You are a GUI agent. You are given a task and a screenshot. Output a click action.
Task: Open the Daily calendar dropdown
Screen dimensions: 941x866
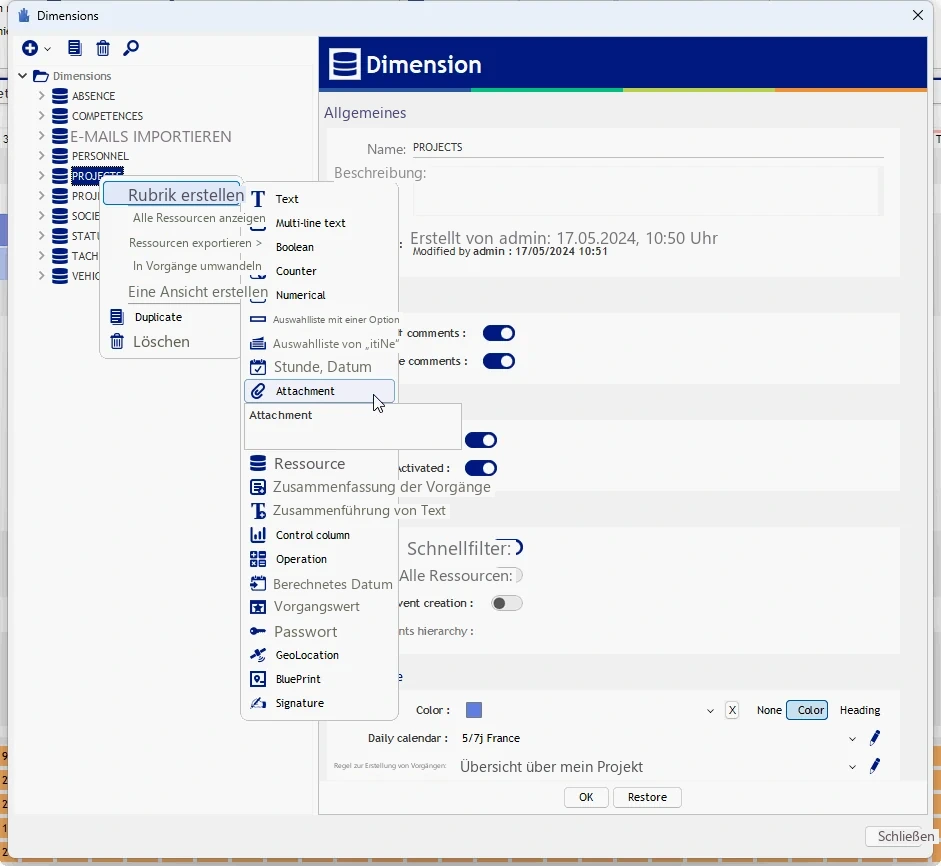click(x=852, y=739)
